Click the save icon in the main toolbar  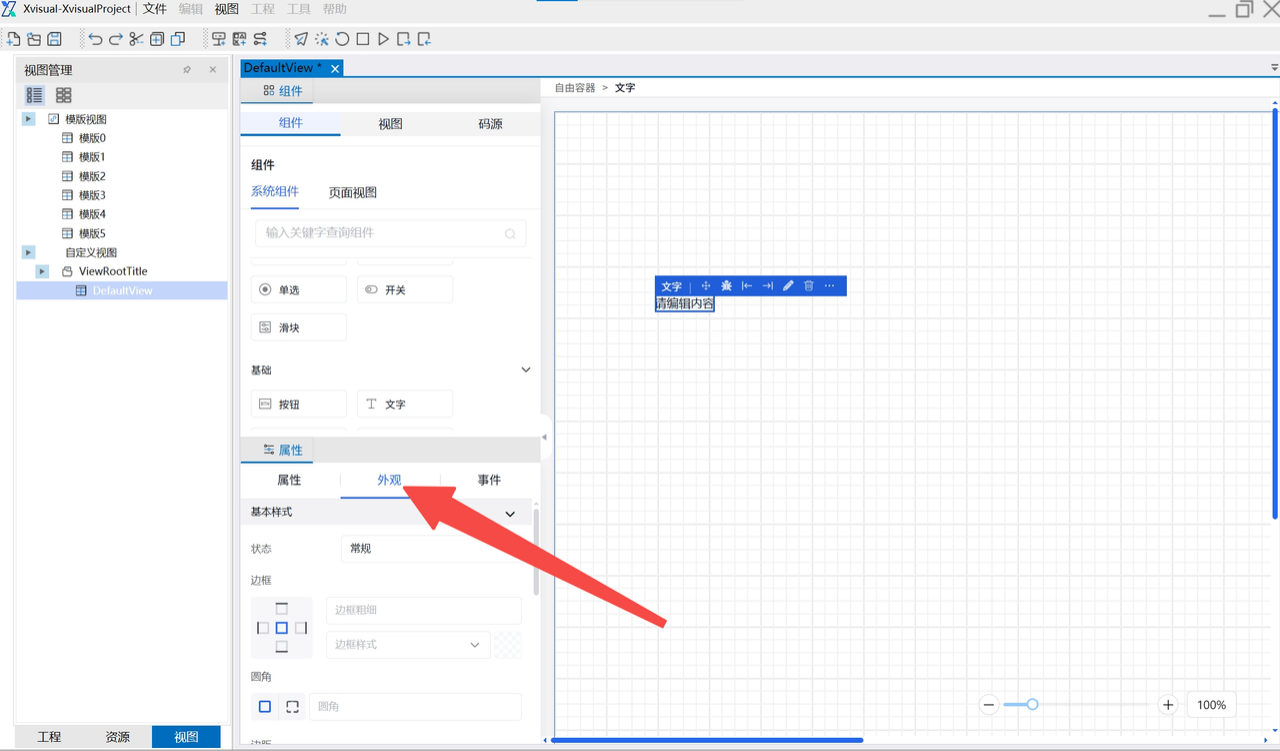pyautogui.click(x=55, y=39)
